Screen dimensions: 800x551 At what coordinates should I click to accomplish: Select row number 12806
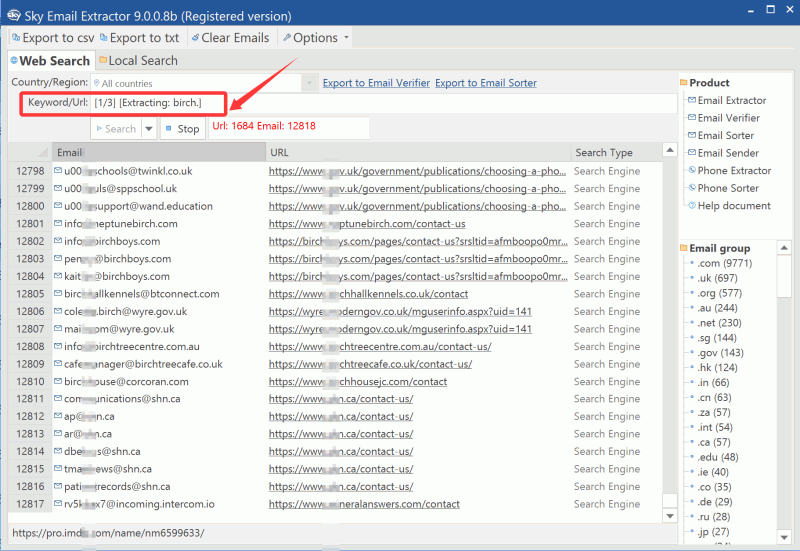tap(30, 312)
